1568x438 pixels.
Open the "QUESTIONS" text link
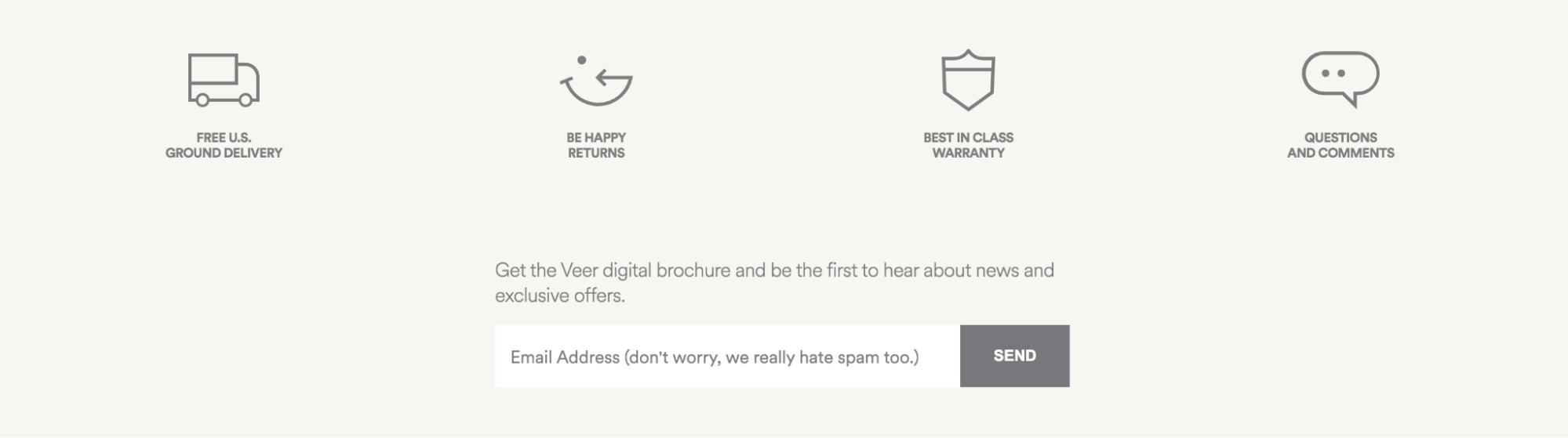tap(1341, 138)
